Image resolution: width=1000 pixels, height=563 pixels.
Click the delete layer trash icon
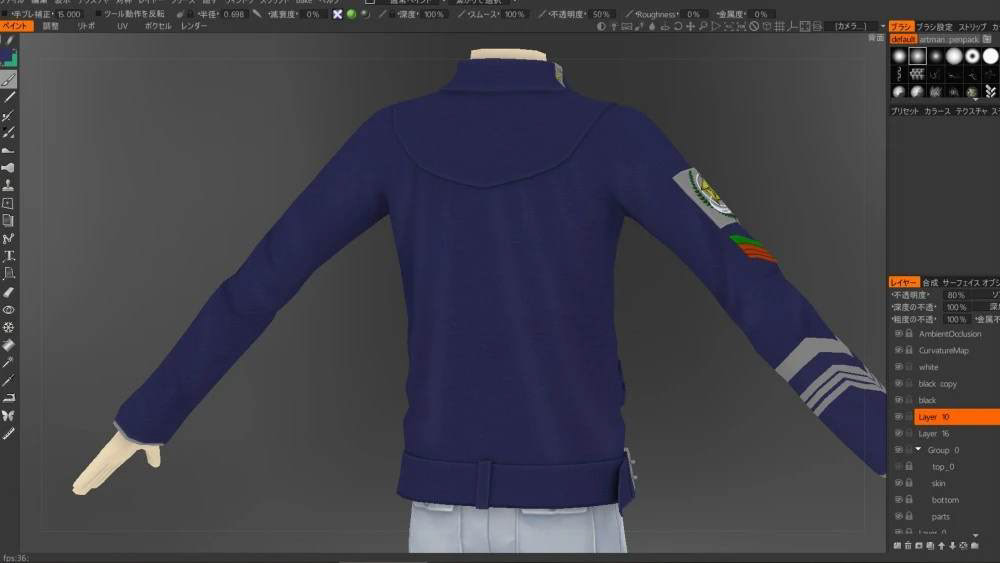[x=908, y=546]
